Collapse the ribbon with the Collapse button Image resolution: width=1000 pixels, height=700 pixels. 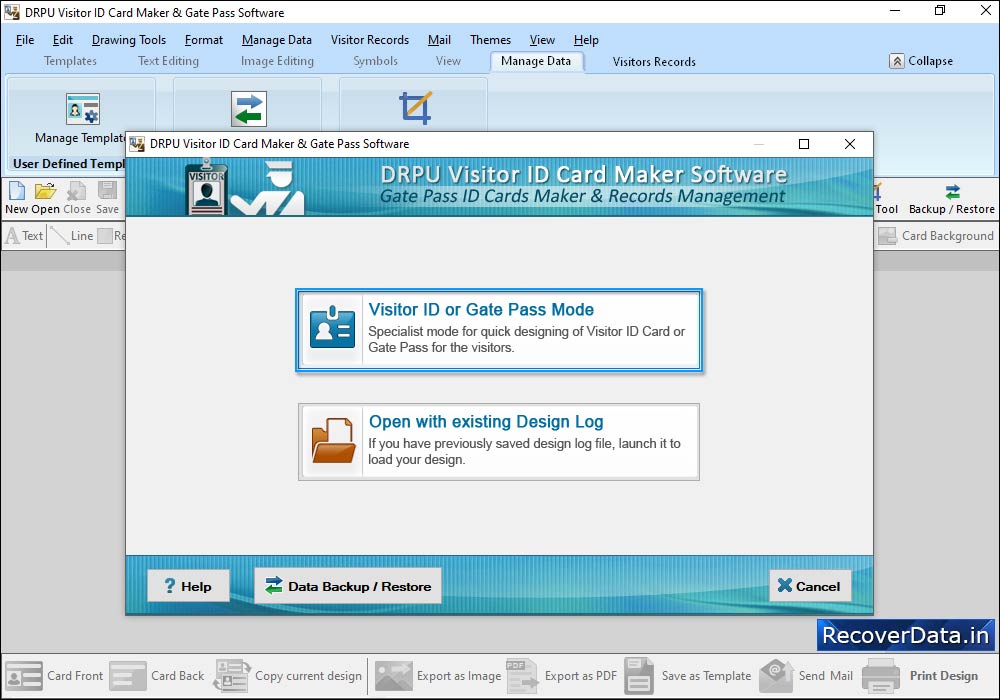coord(922,61)
